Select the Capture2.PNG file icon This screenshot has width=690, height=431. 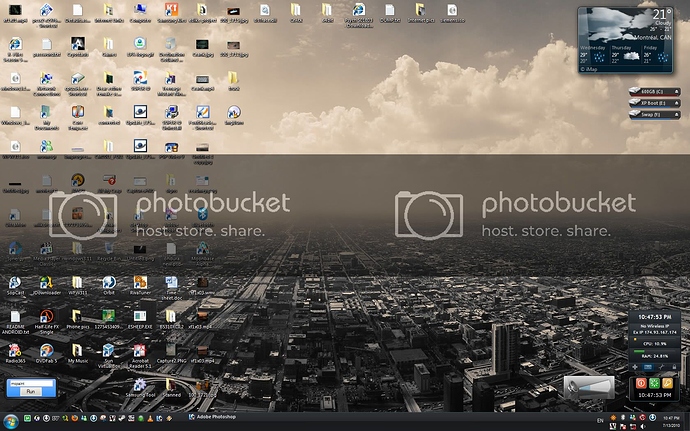click(171, 351)
